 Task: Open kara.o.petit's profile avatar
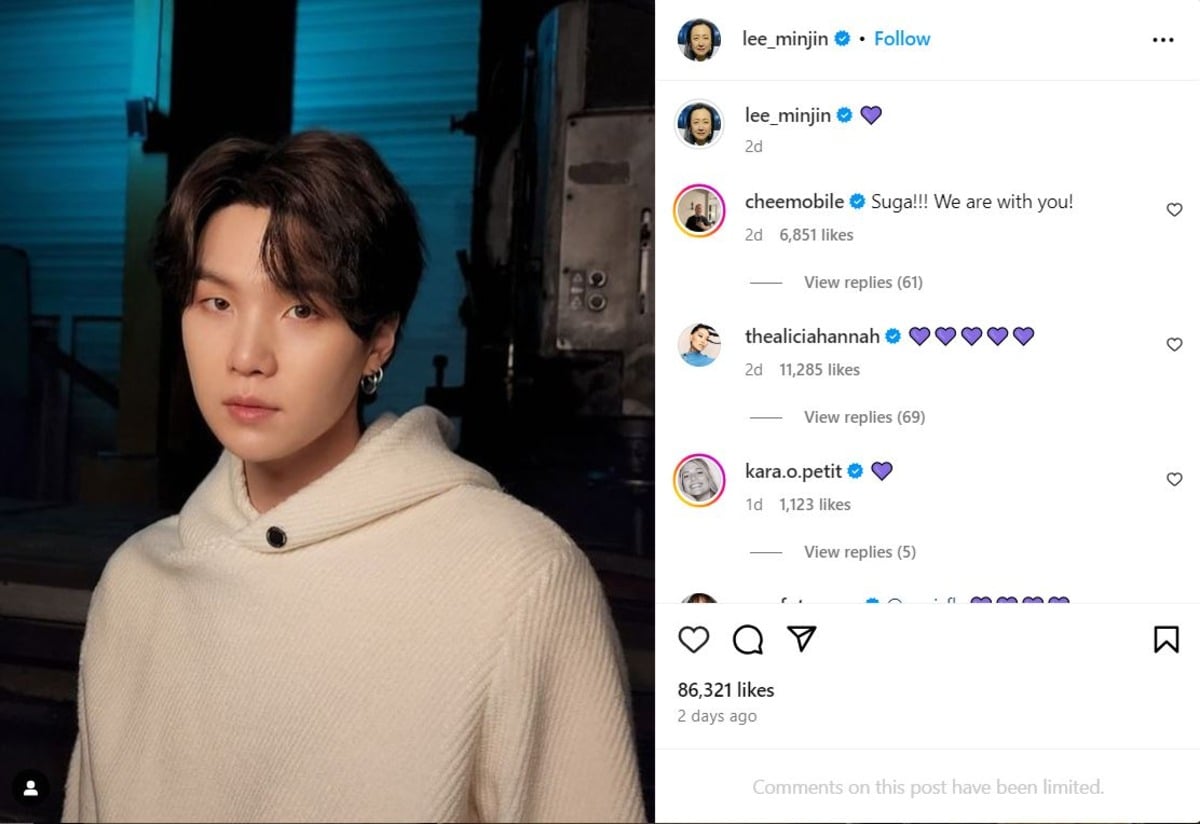pyautogui.click(x=699, y=481)
